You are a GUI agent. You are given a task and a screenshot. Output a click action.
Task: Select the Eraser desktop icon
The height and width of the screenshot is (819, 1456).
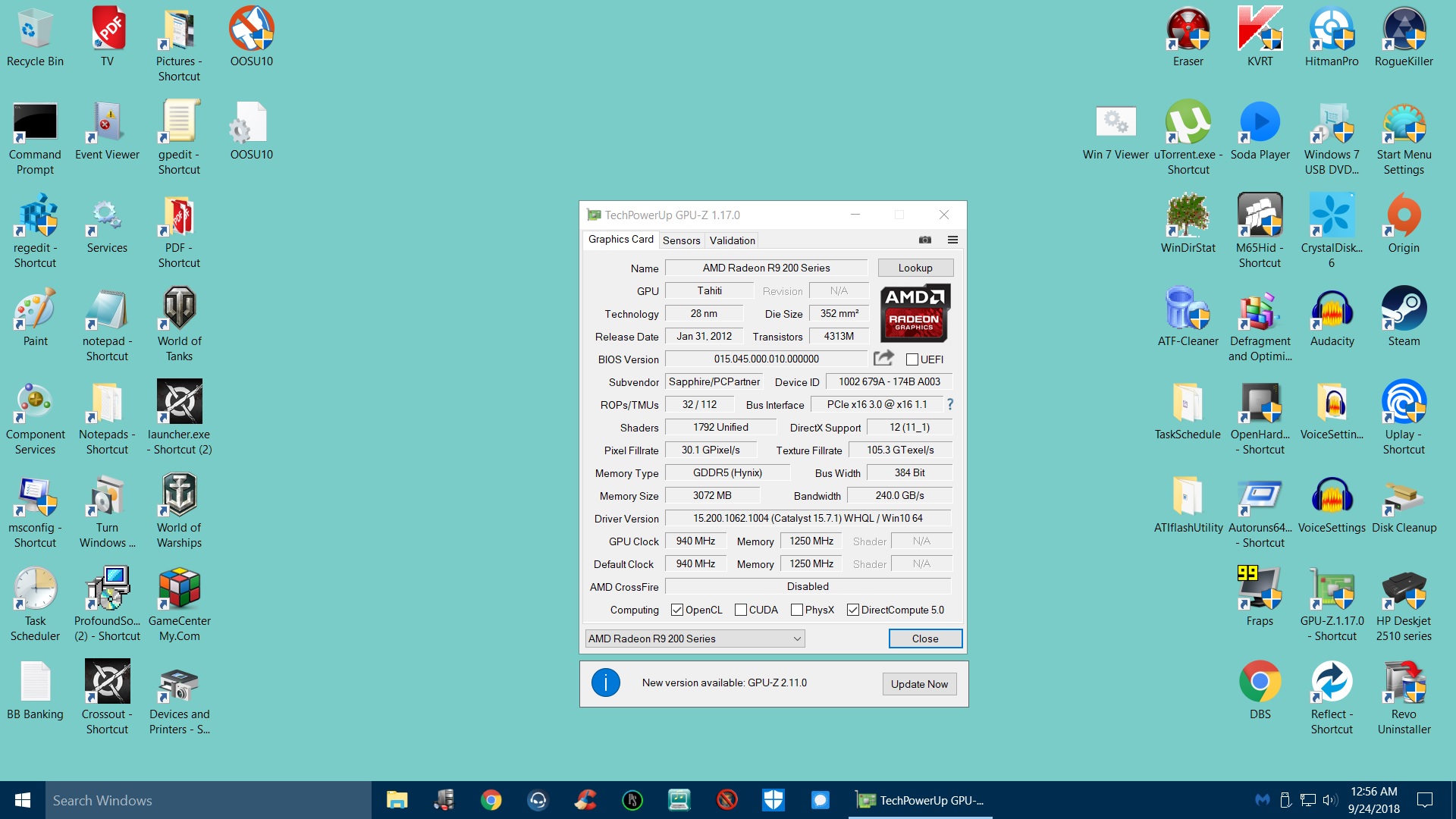[1188, 36]
